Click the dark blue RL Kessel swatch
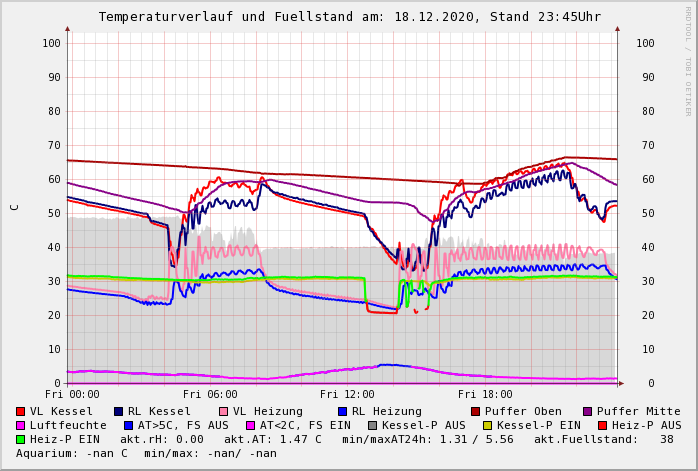The width and height of the screenshot is (698, 471). click(x=119, y=411)
